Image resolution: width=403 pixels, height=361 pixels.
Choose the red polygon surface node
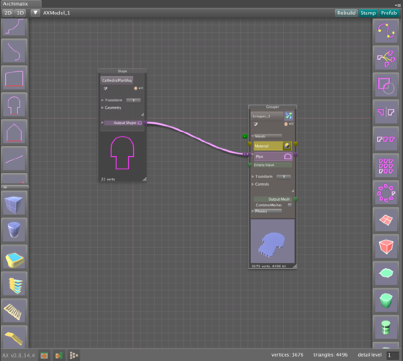pos(386,220)
